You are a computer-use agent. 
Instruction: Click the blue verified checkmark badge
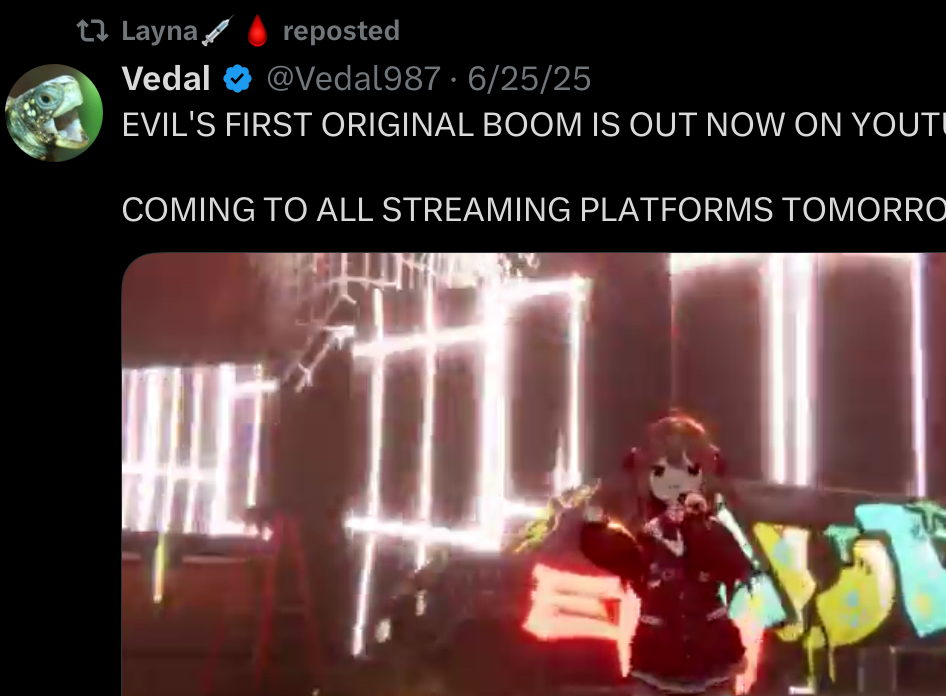238,78
